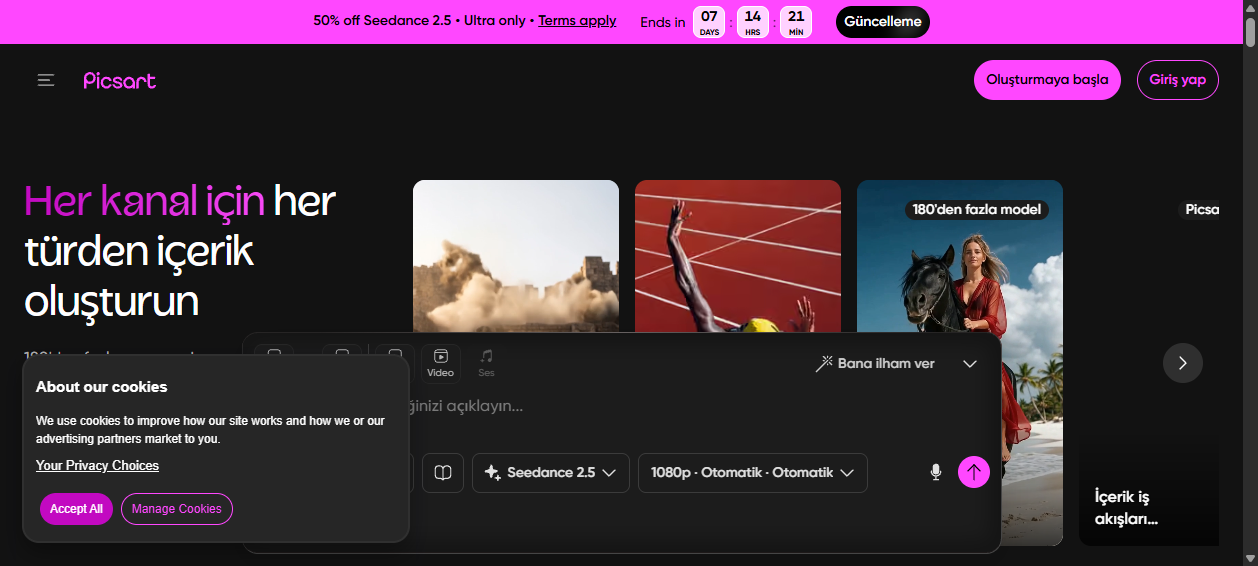Select the Video mode tab
The image size is (1258, 566).
click(440, 363)
